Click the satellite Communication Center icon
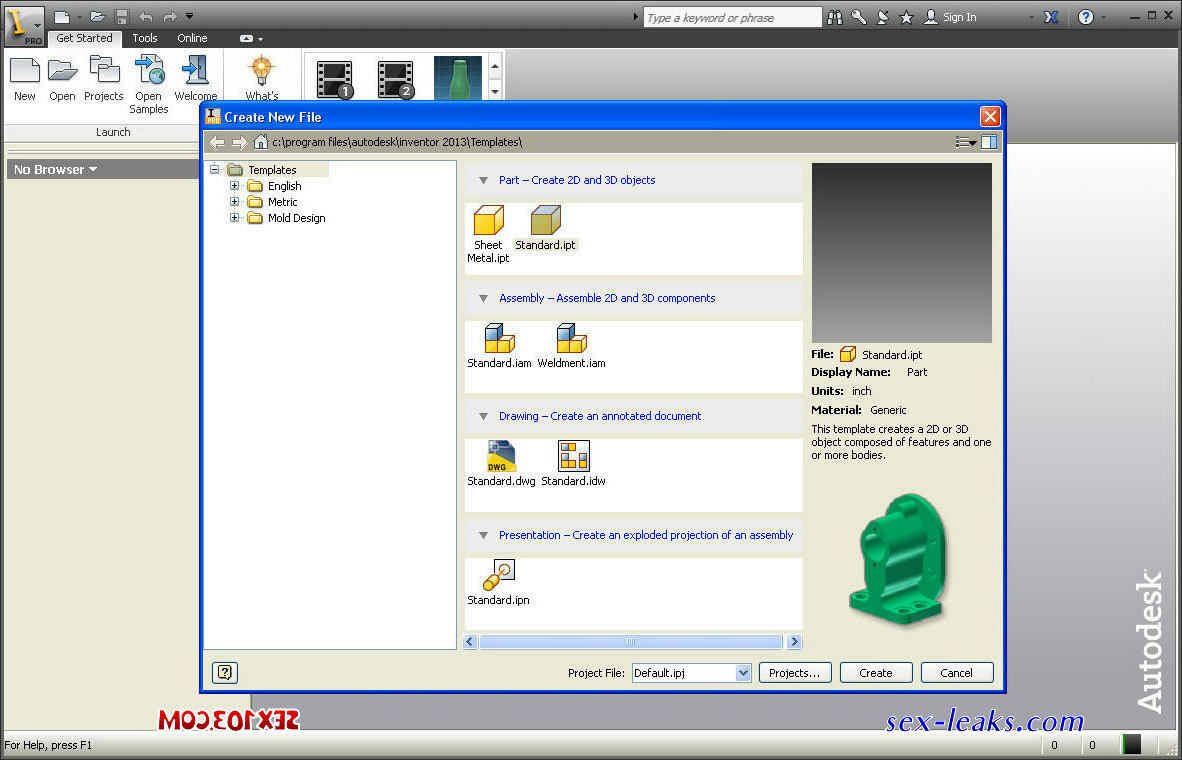 pyautogui.click(x=883, y=17)
